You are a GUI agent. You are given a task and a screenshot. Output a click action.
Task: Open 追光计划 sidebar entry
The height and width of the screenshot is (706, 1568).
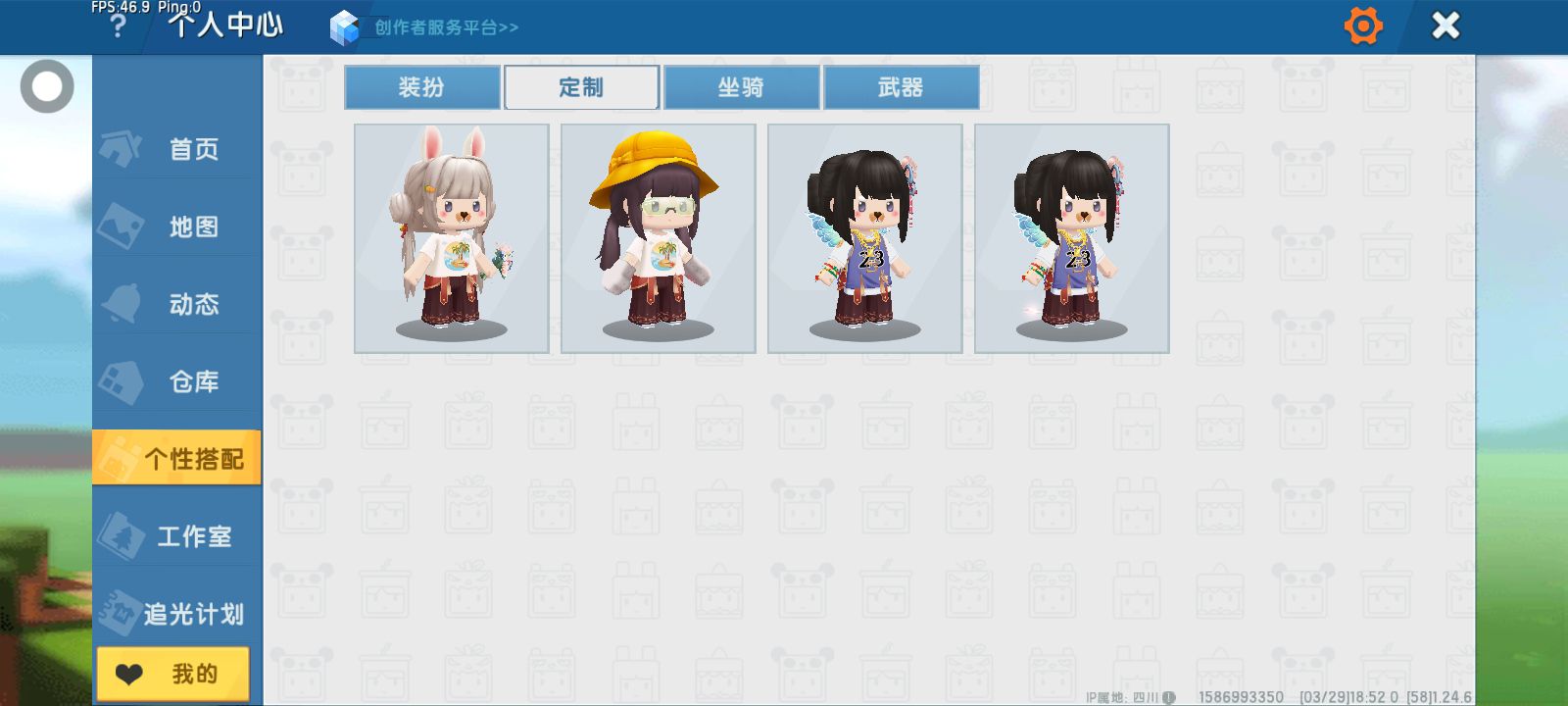[x=177, y=614]
